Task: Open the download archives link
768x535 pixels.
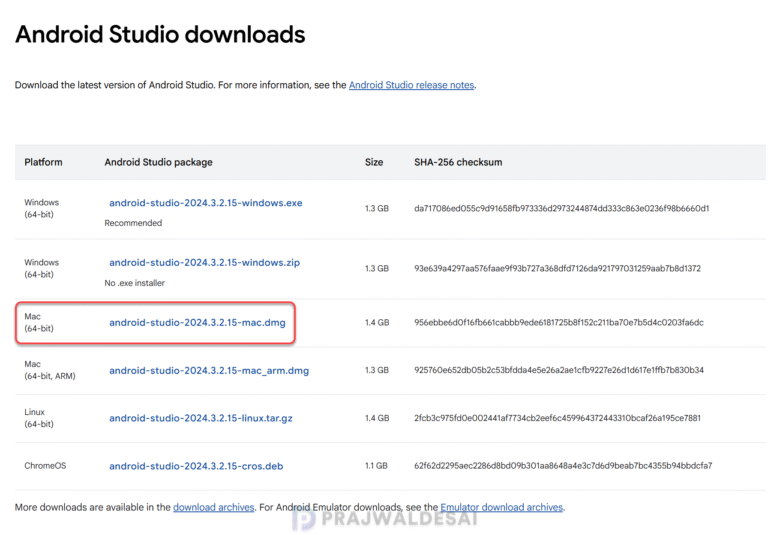Action: [214, 508]
